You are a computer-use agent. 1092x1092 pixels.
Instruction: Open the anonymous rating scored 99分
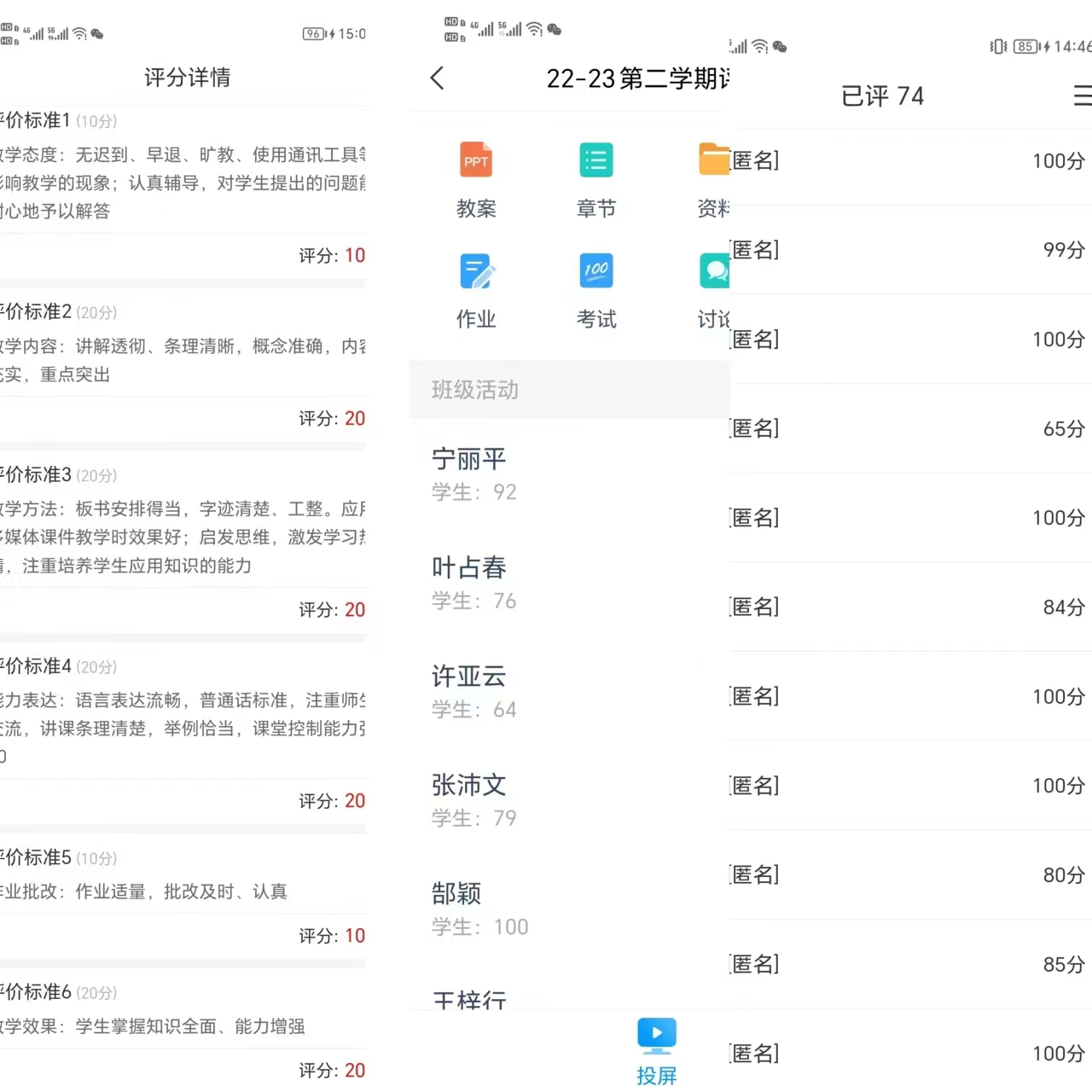(x=909, y=250)
